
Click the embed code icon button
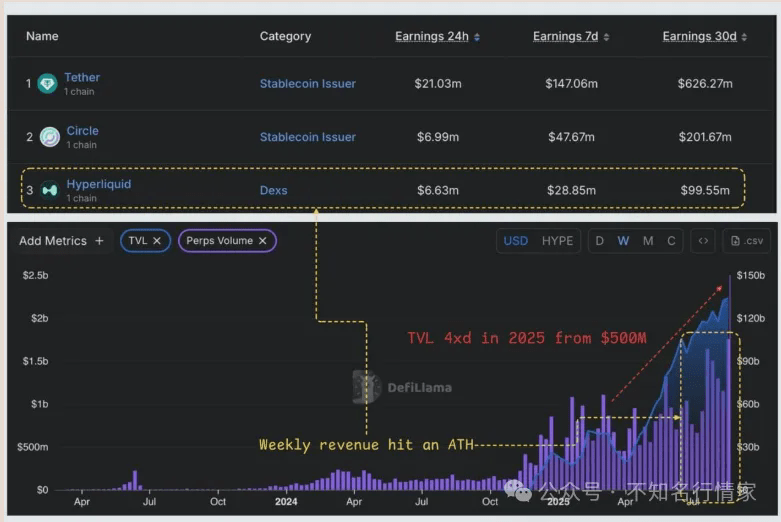(703, 241)
